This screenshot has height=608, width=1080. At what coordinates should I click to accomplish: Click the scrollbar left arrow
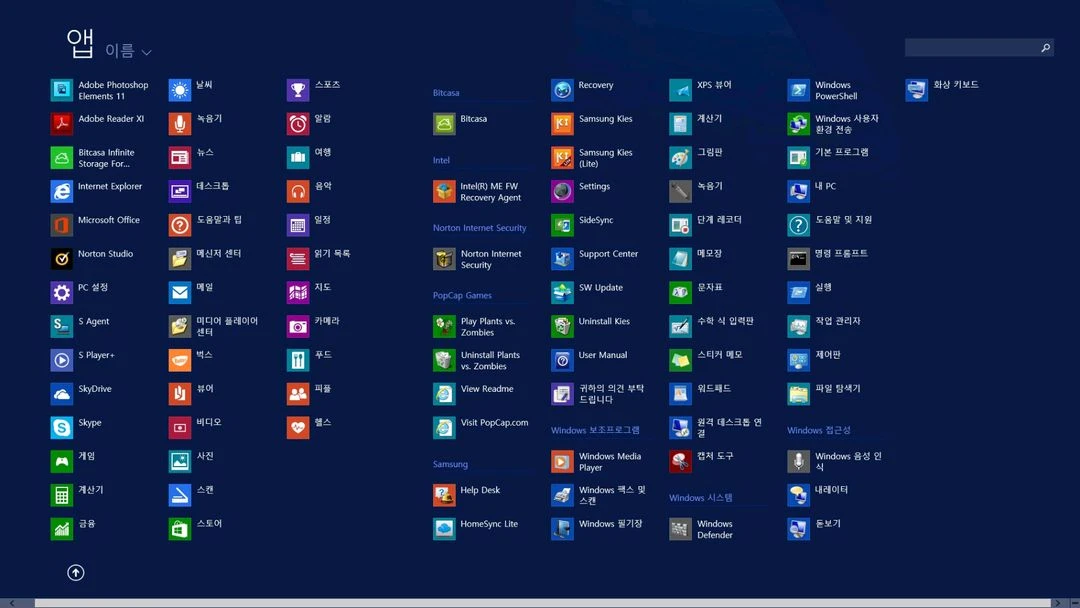click(12, 603)
